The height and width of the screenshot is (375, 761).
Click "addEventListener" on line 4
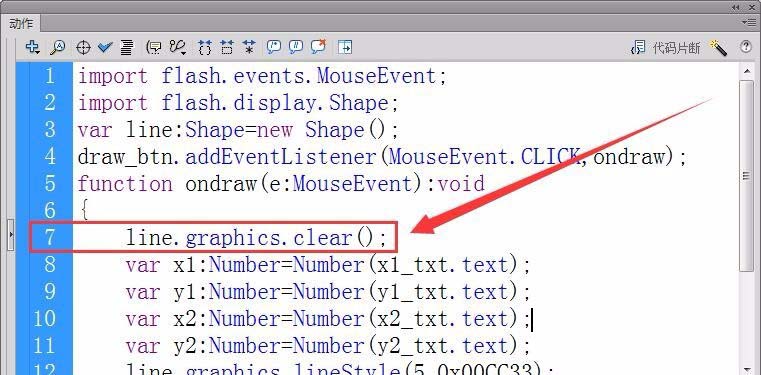281,157
